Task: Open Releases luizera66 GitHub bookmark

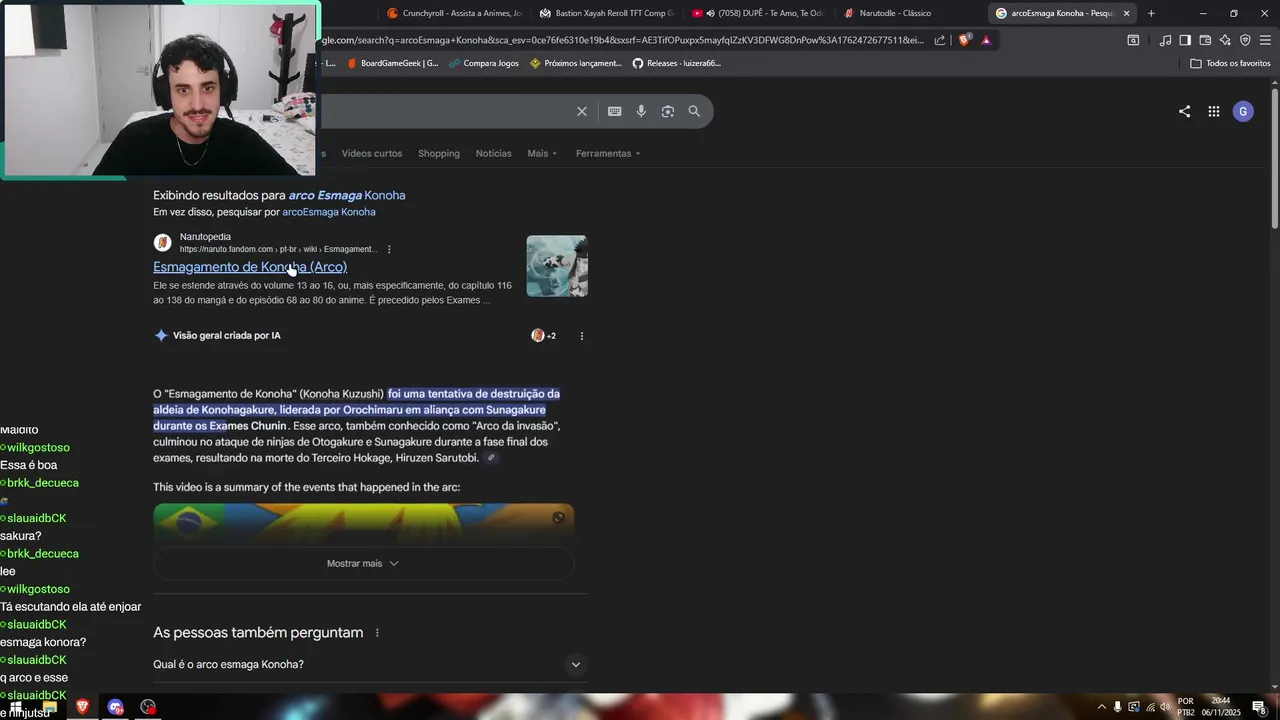Action: (676, 63)
